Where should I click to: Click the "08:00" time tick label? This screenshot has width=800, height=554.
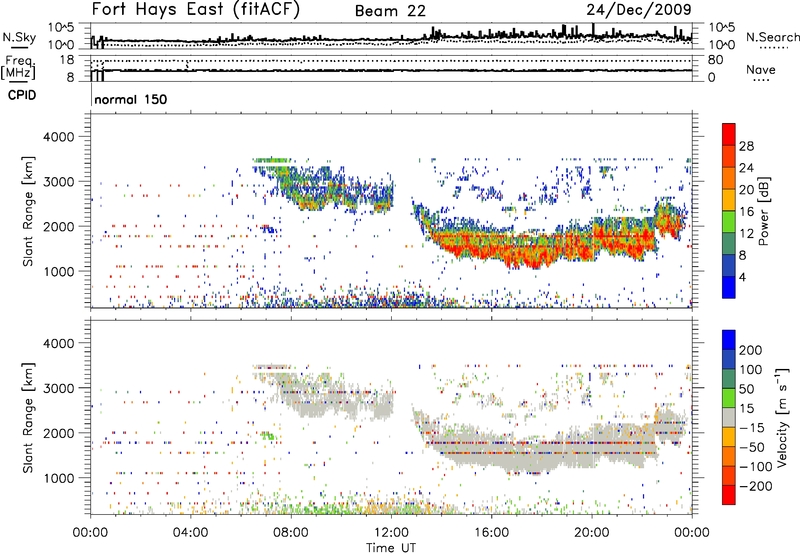[291, 533]
